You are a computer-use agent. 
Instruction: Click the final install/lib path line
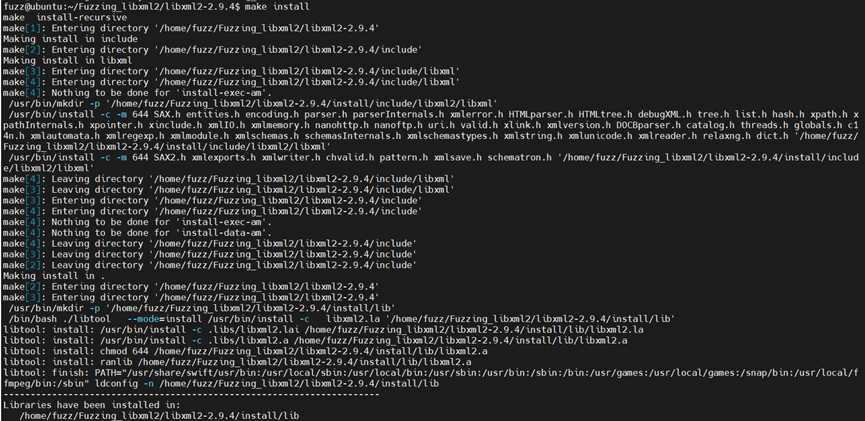[159, 415]
